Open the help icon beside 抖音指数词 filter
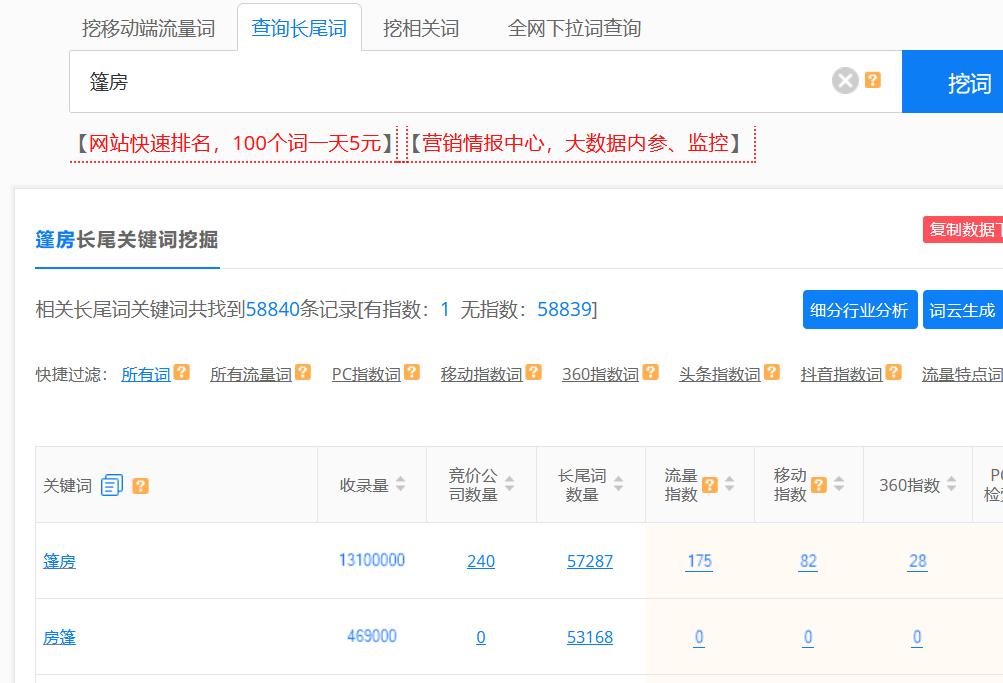This screenshot has width=1003, height=683. pos(893,370)
